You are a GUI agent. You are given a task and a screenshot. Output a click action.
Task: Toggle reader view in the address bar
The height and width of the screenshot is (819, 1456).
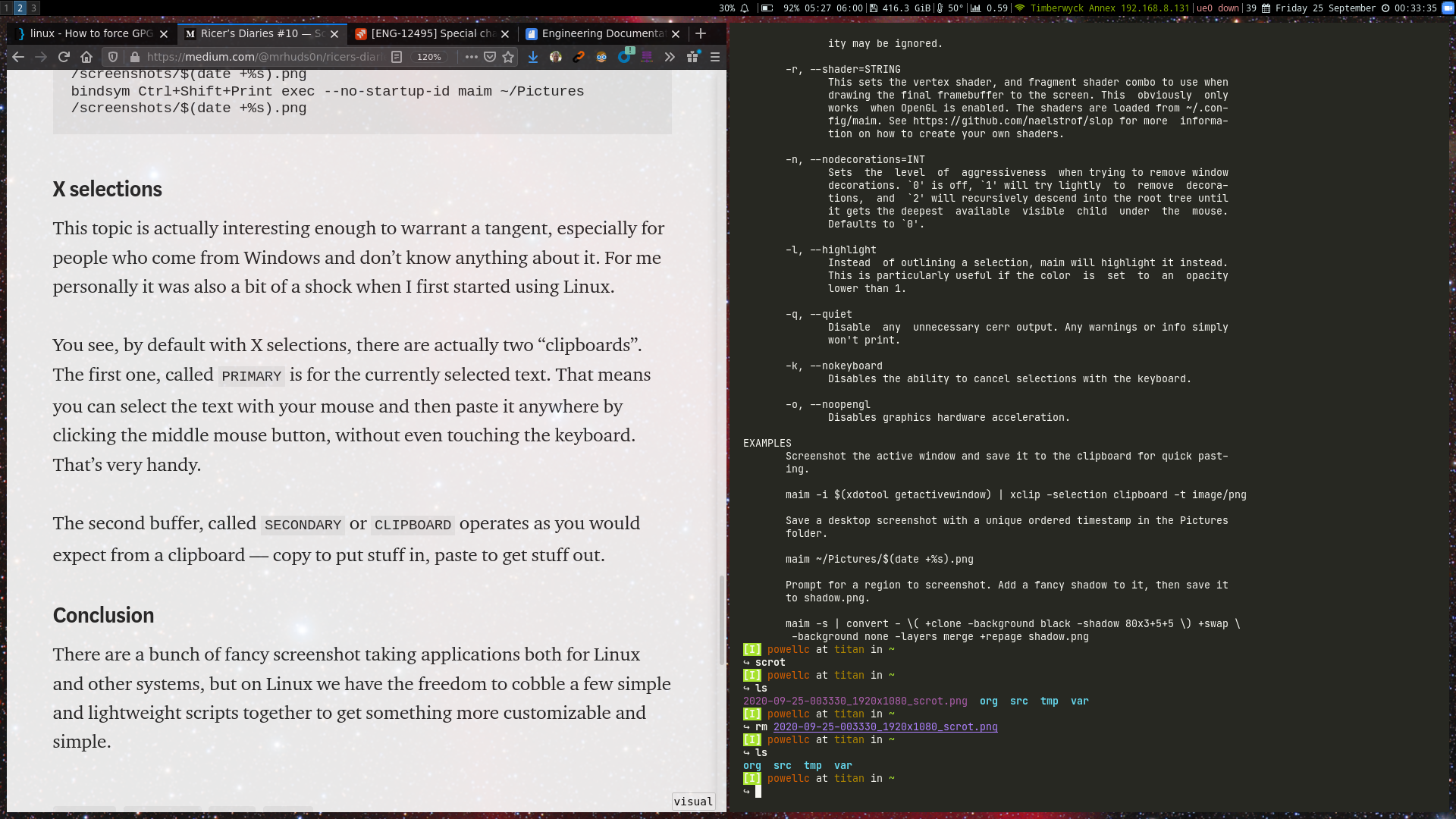coord(397,57)
